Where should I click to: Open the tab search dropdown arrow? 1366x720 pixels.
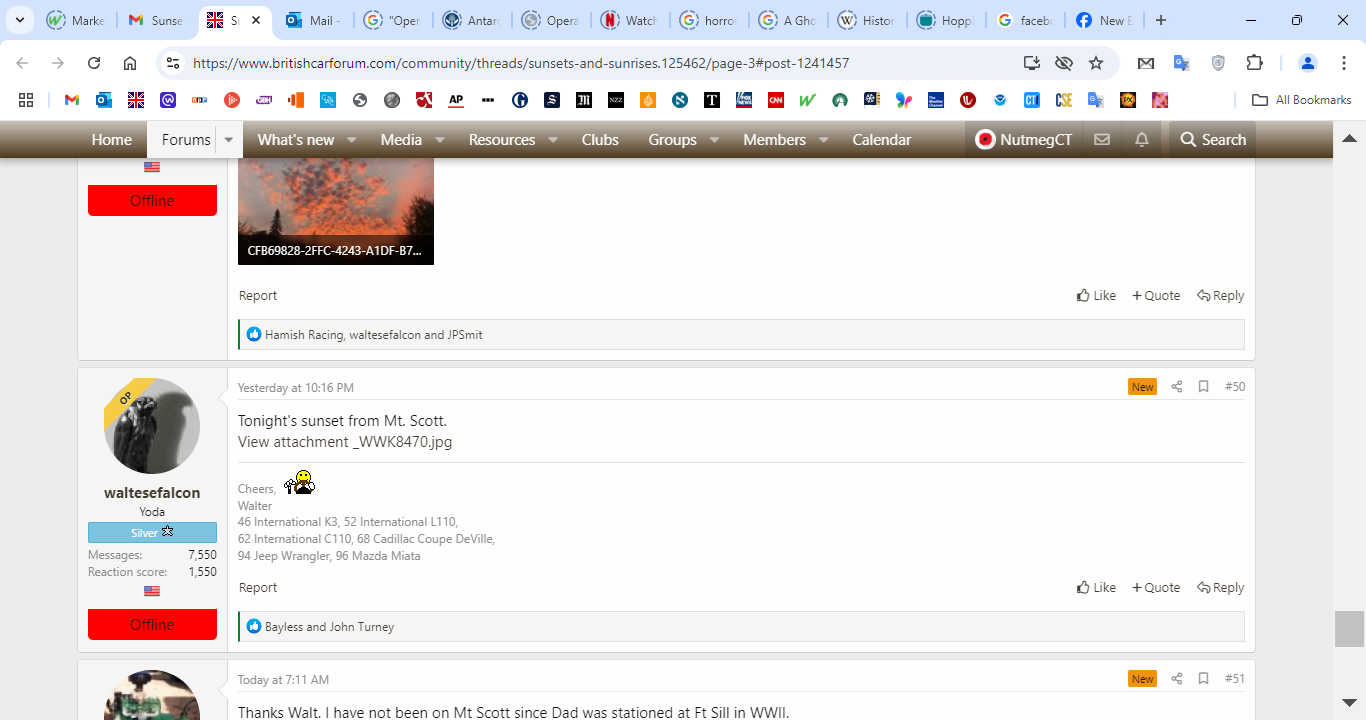click(19, 20)
